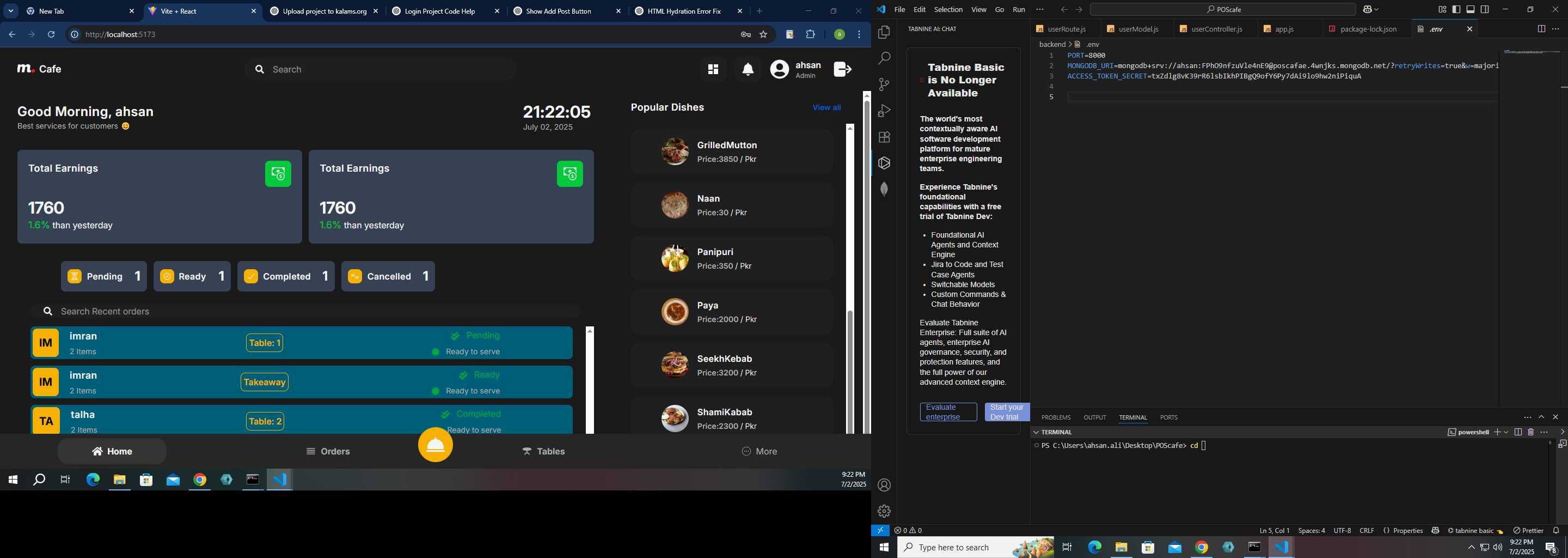1568x558 pixels.
Task: Open VS Code notifications bell in status bar
Action: (x=1556, y=531)
